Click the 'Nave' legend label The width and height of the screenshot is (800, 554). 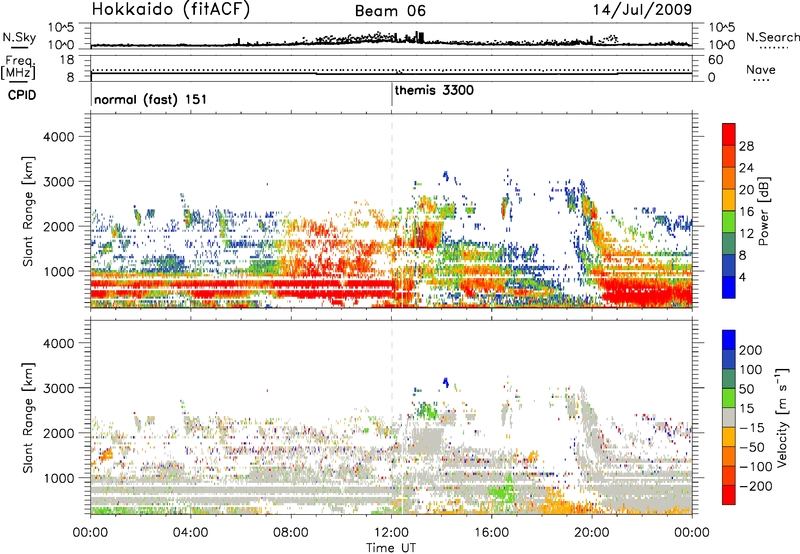click(761, 70)
